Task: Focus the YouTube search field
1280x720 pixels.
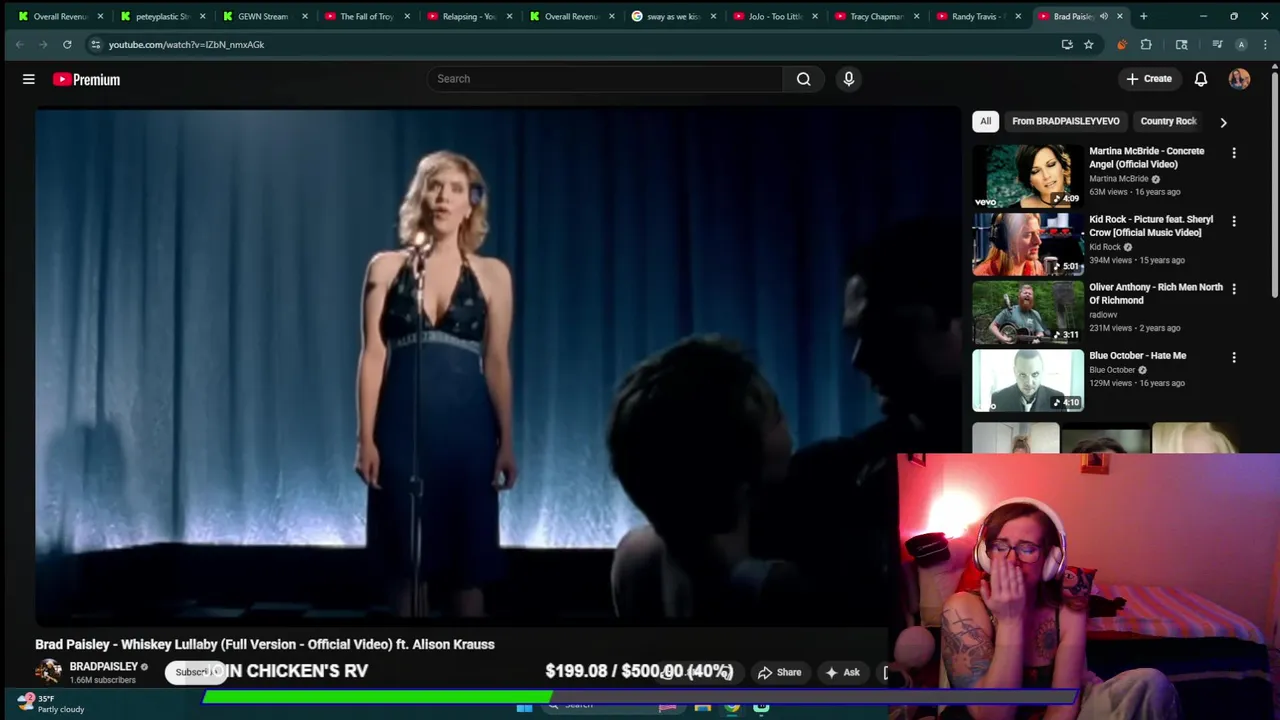Action: (x=605, y=79)
